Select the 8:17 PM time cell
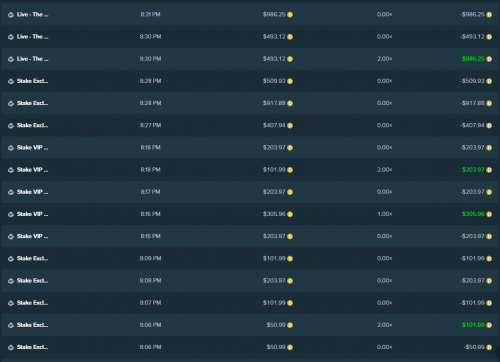Screen dimensions: 500x362 click(x=150, y=192)
